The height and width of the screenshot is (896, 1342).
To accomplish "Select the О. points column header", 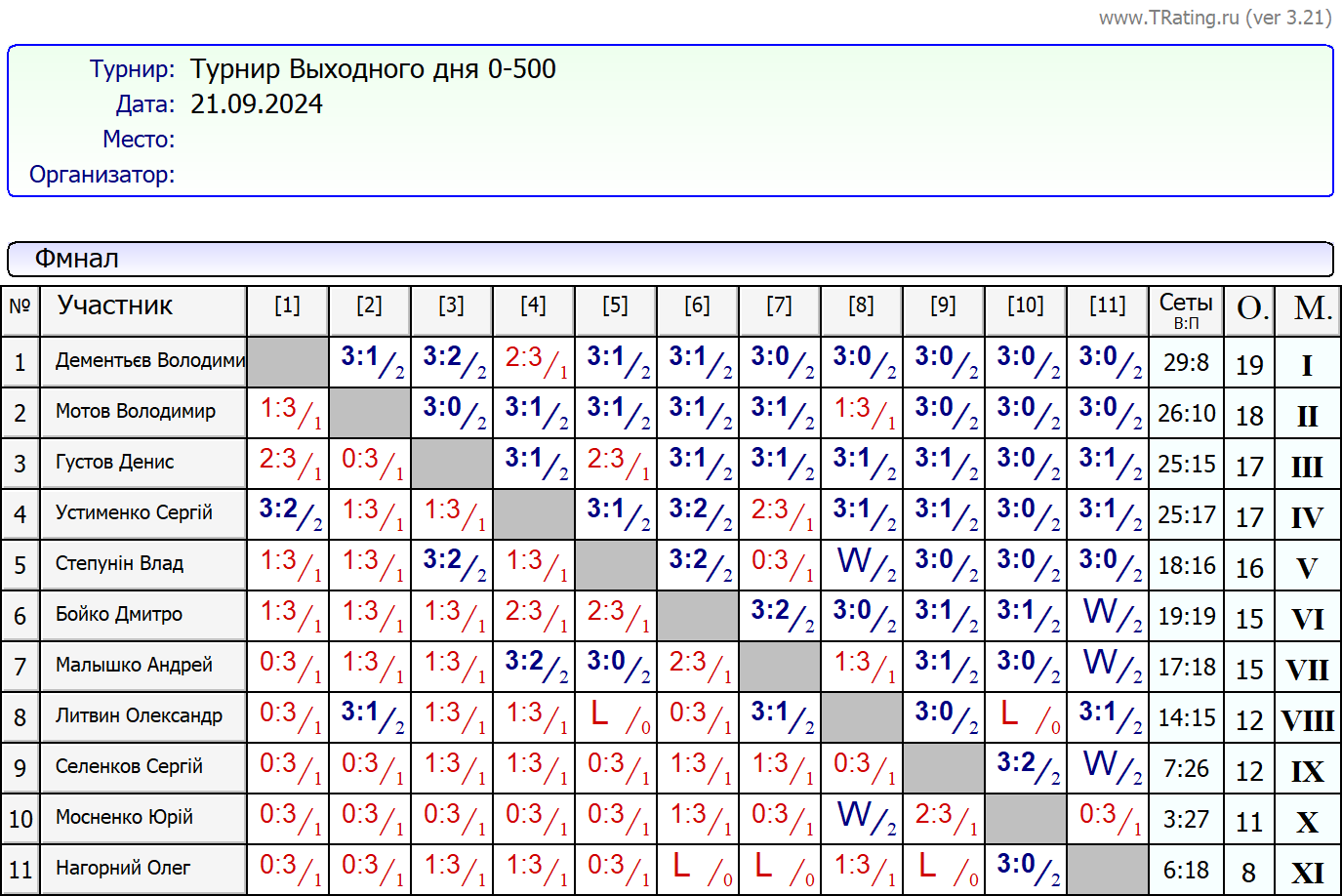I will (1250, 310).
